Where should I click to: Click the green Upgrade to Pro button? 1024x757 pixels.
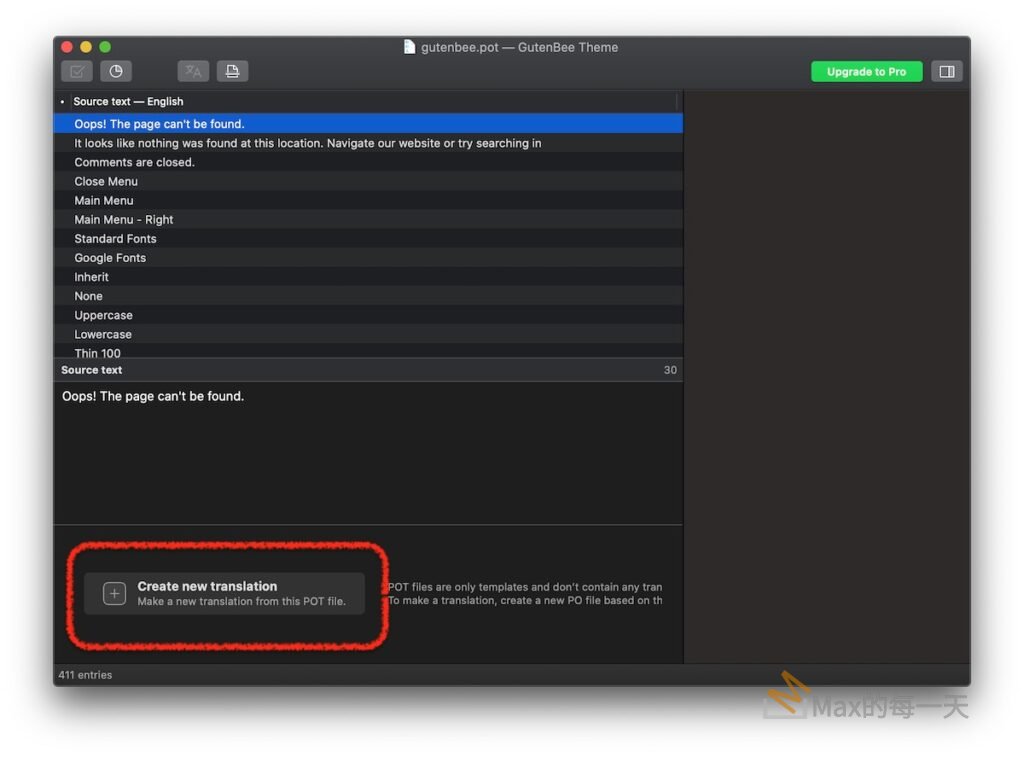point(866,72)
